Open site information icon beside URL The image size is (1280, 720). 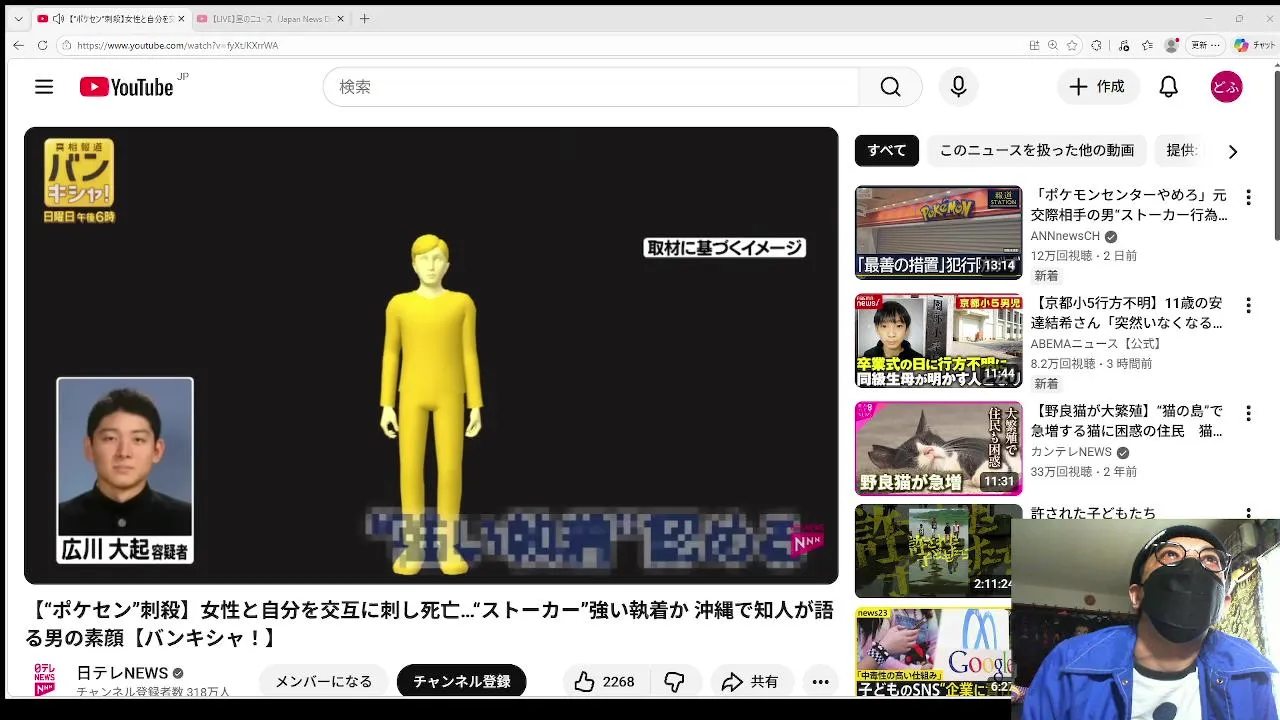coord(66,45)
